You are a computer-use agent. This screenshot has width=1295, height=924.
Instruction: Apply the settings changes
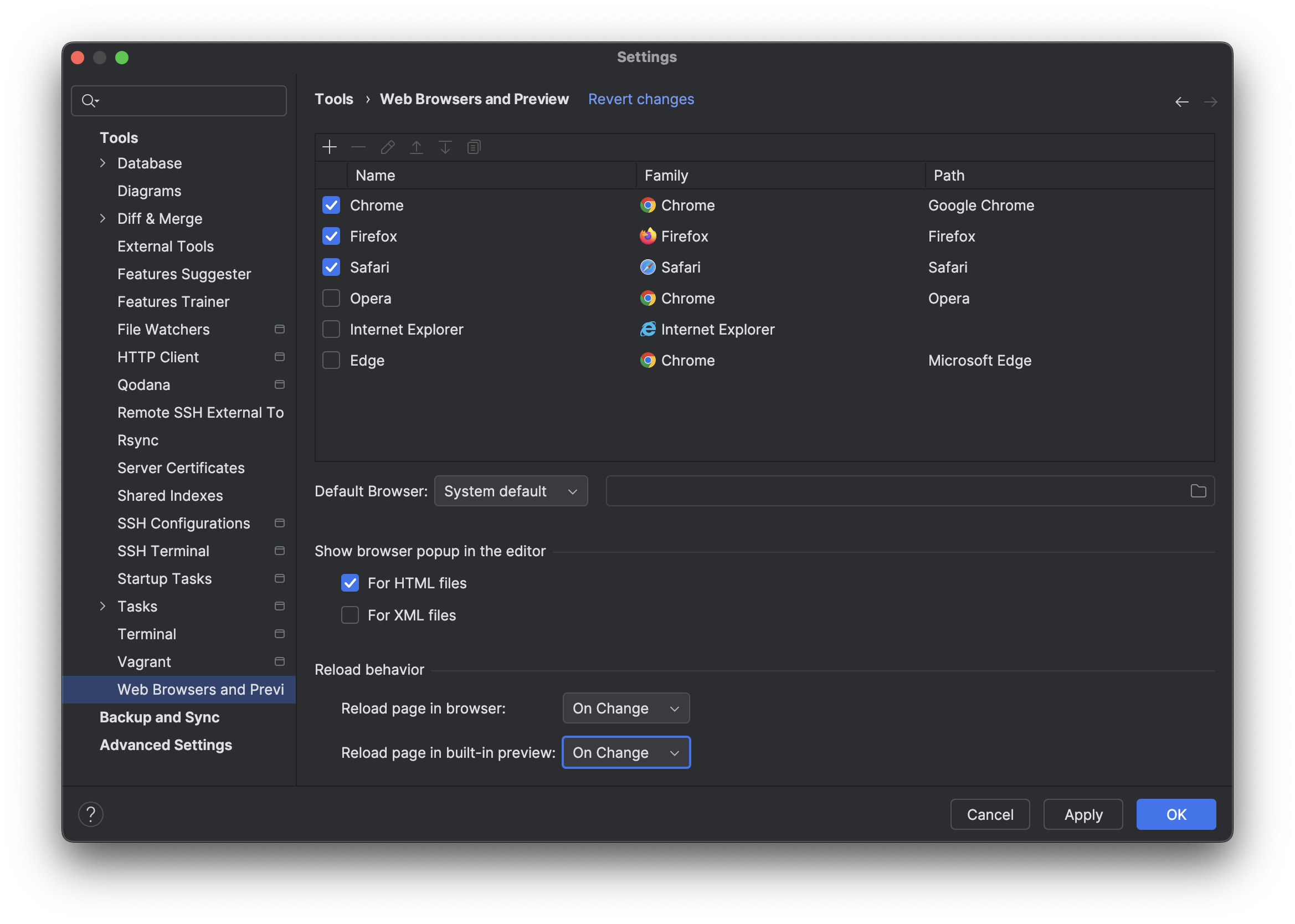(1082, 814)
